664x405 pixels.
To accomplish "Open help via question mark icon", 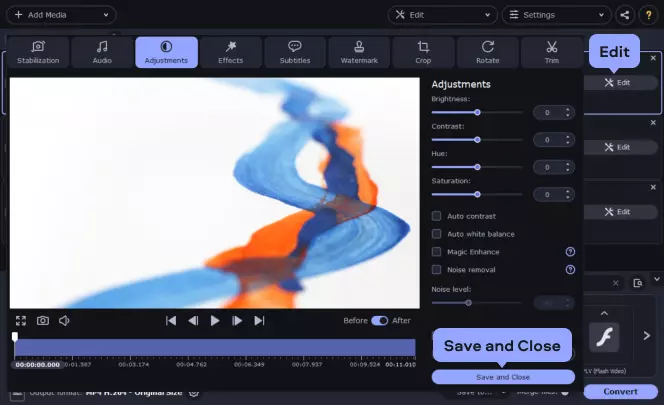I will [648, 15].
